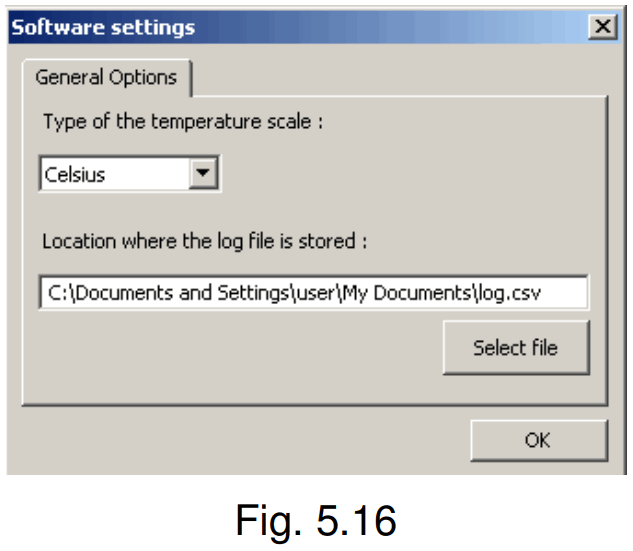Focus the log file location field
This screenshot has width=633, height=551.
314,292
